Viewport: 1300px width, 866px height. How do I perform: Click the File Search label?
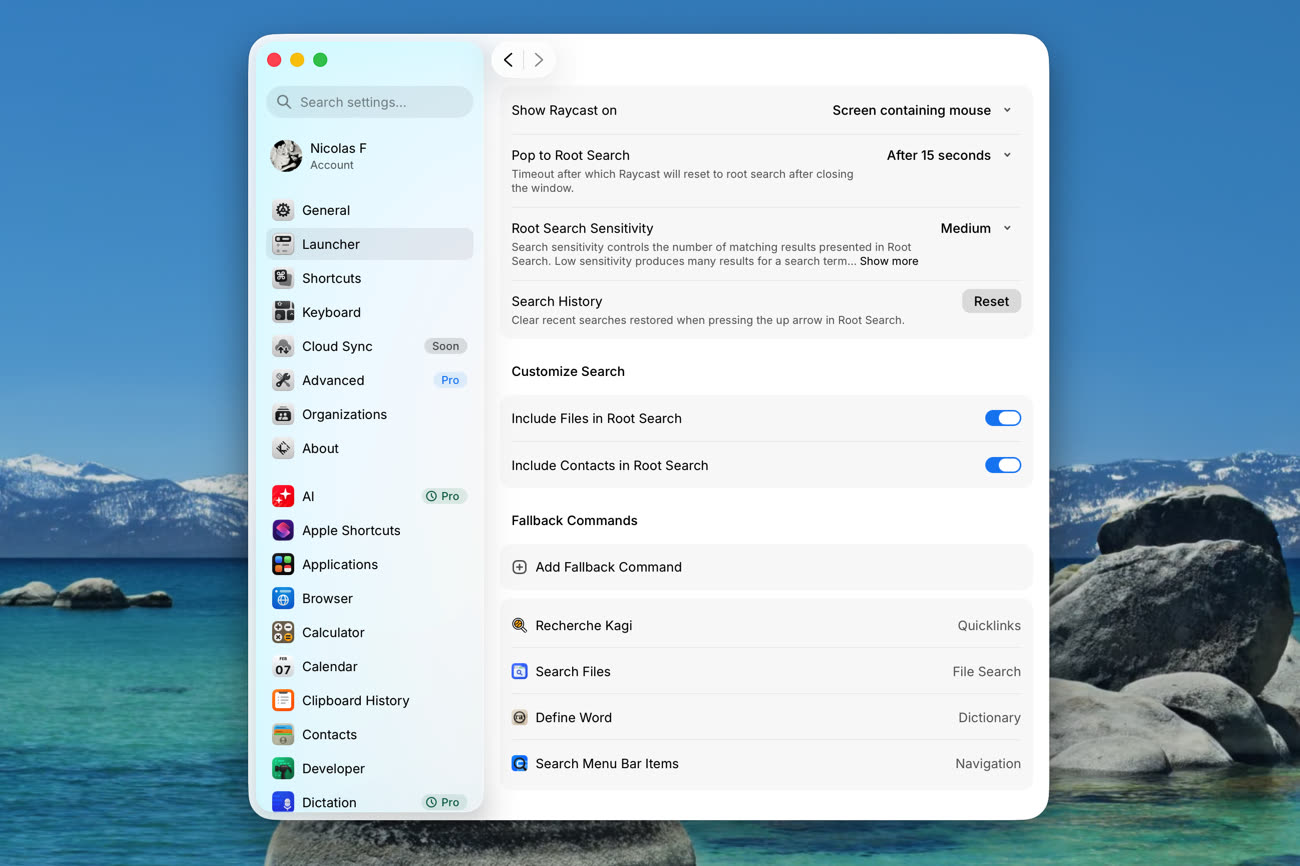pyautogui.click(x=986, y=671)
